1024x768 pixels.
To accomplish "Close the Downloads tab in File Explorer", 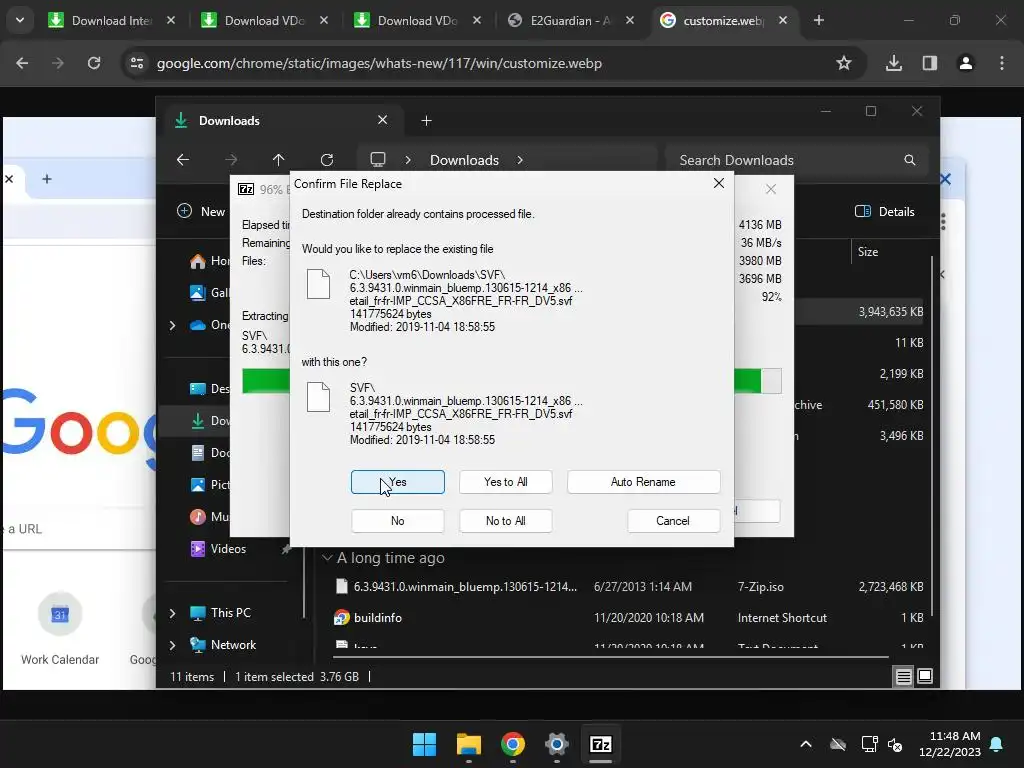I will coord(382,120).
